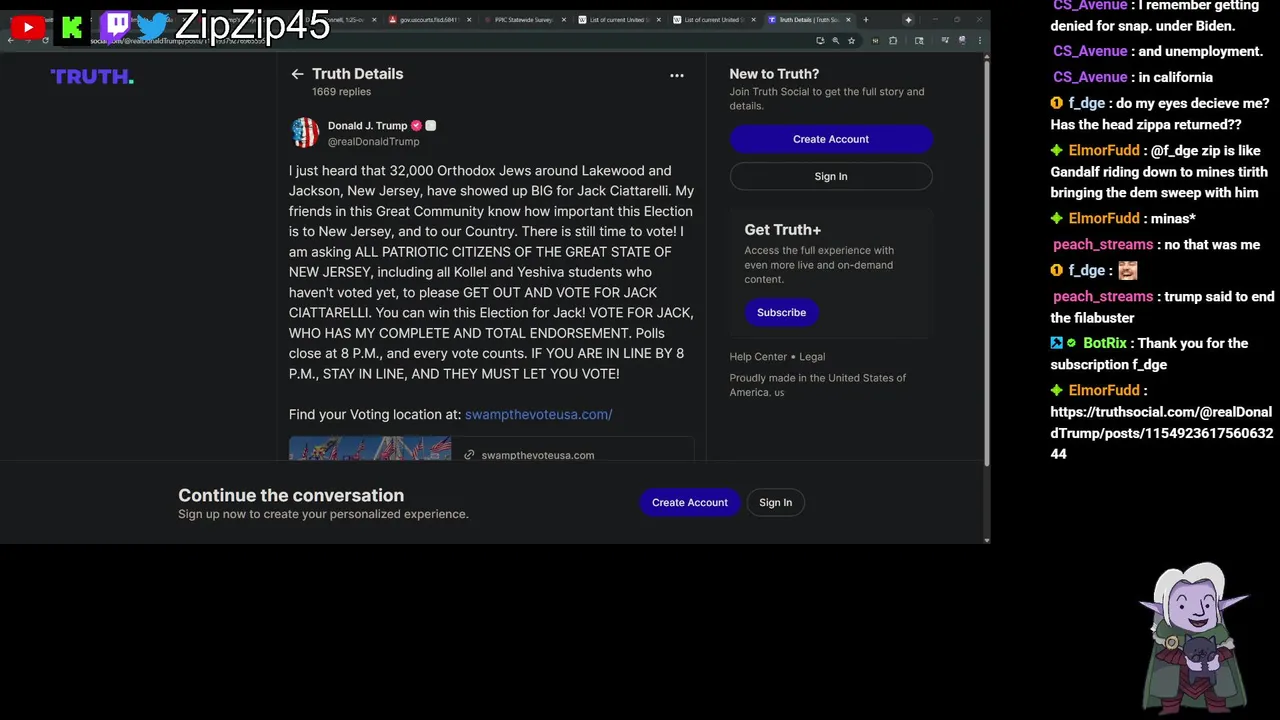
Task: Open the Help Center link
Action: pyautogui.click(x=758, y=356)
